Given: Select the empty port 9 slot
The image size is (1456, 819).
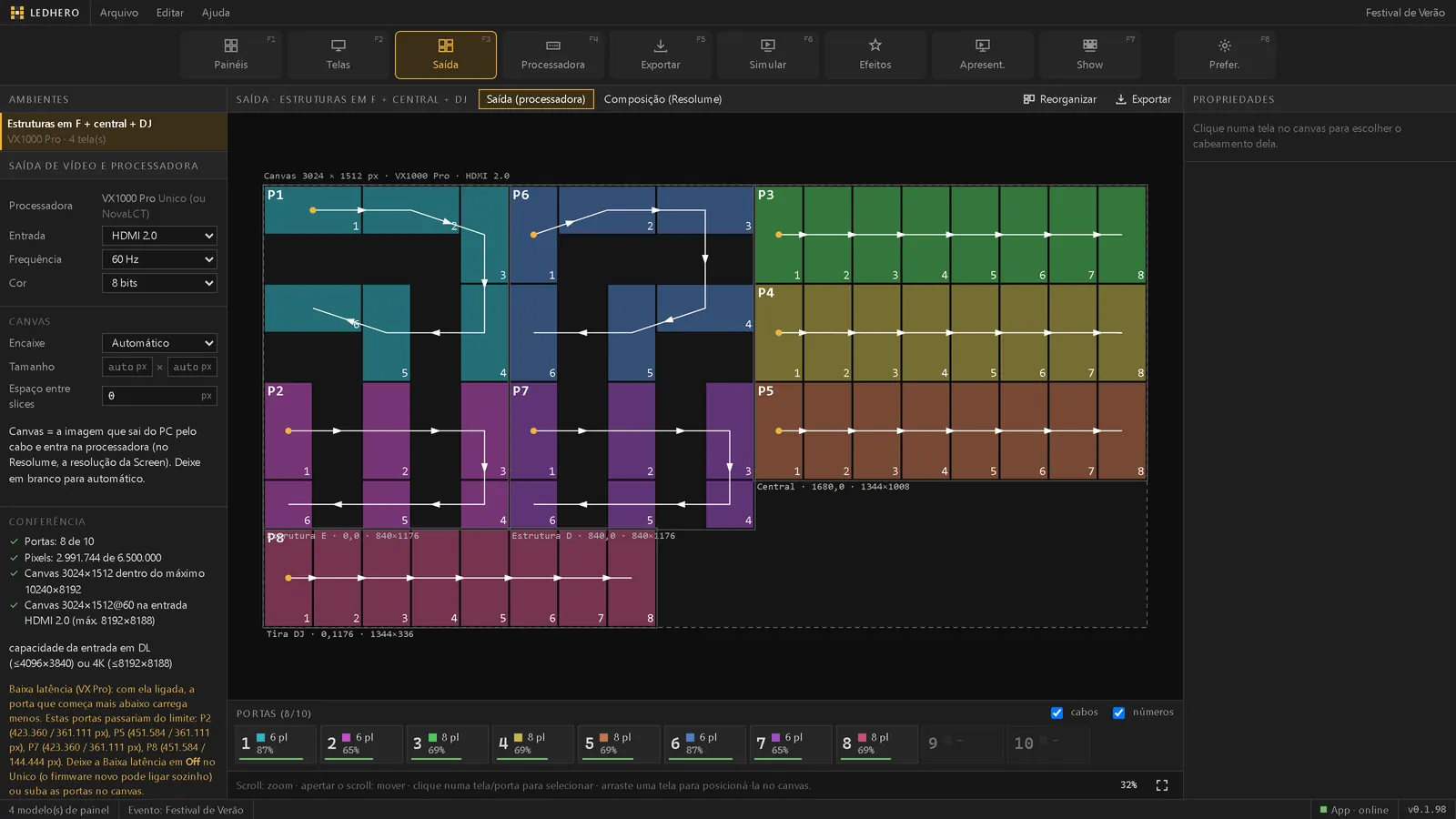Looking at the screenshot, I should [963, 743].
